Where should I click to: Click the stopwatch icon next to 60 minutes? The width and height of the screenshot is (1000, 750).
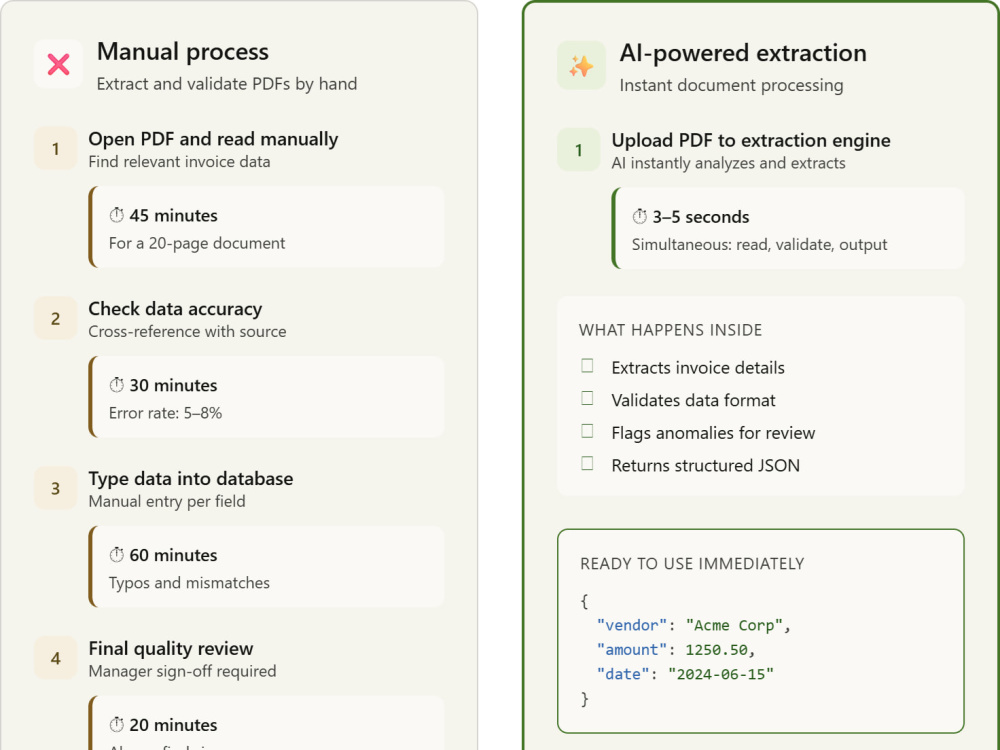117,555
